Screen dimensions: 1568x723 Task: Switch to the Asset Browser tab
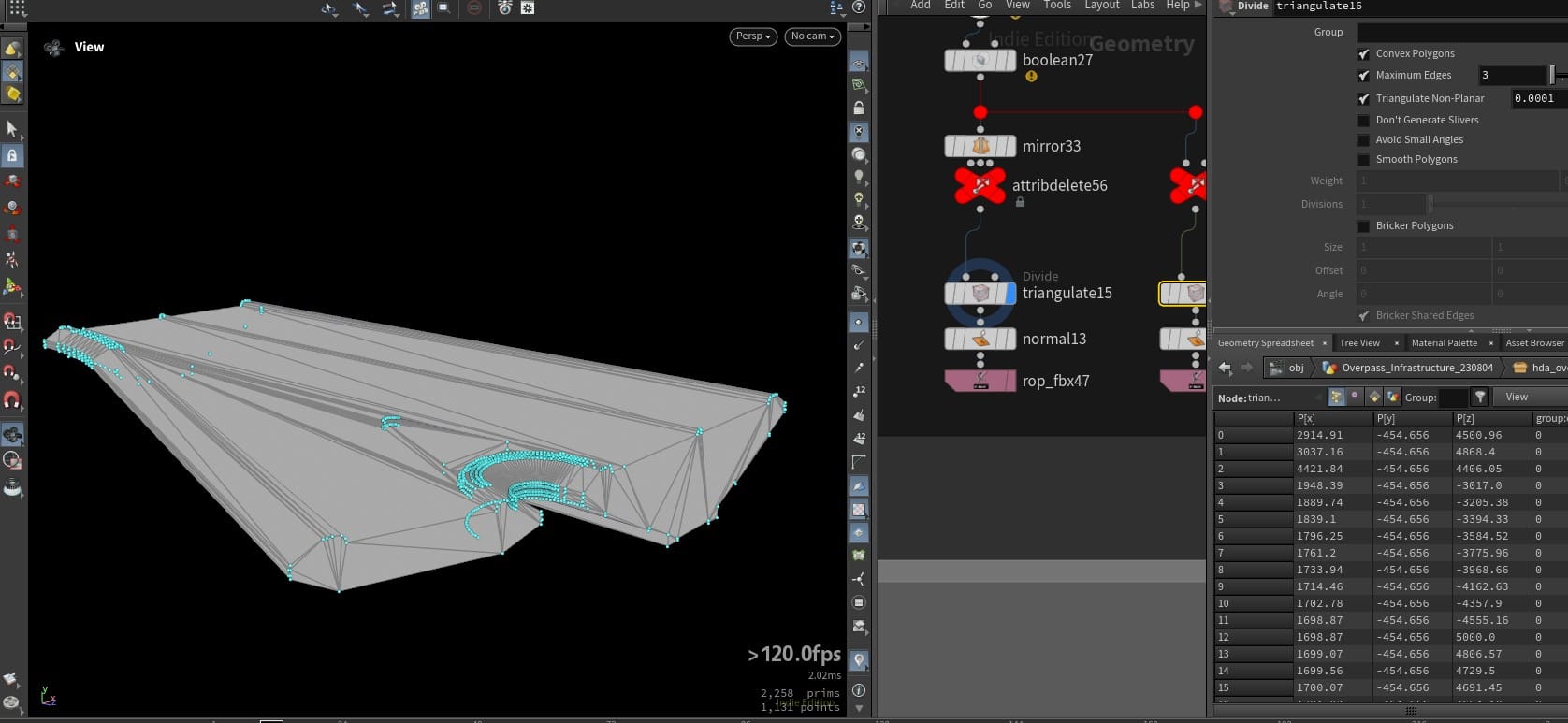point(1534,343)
